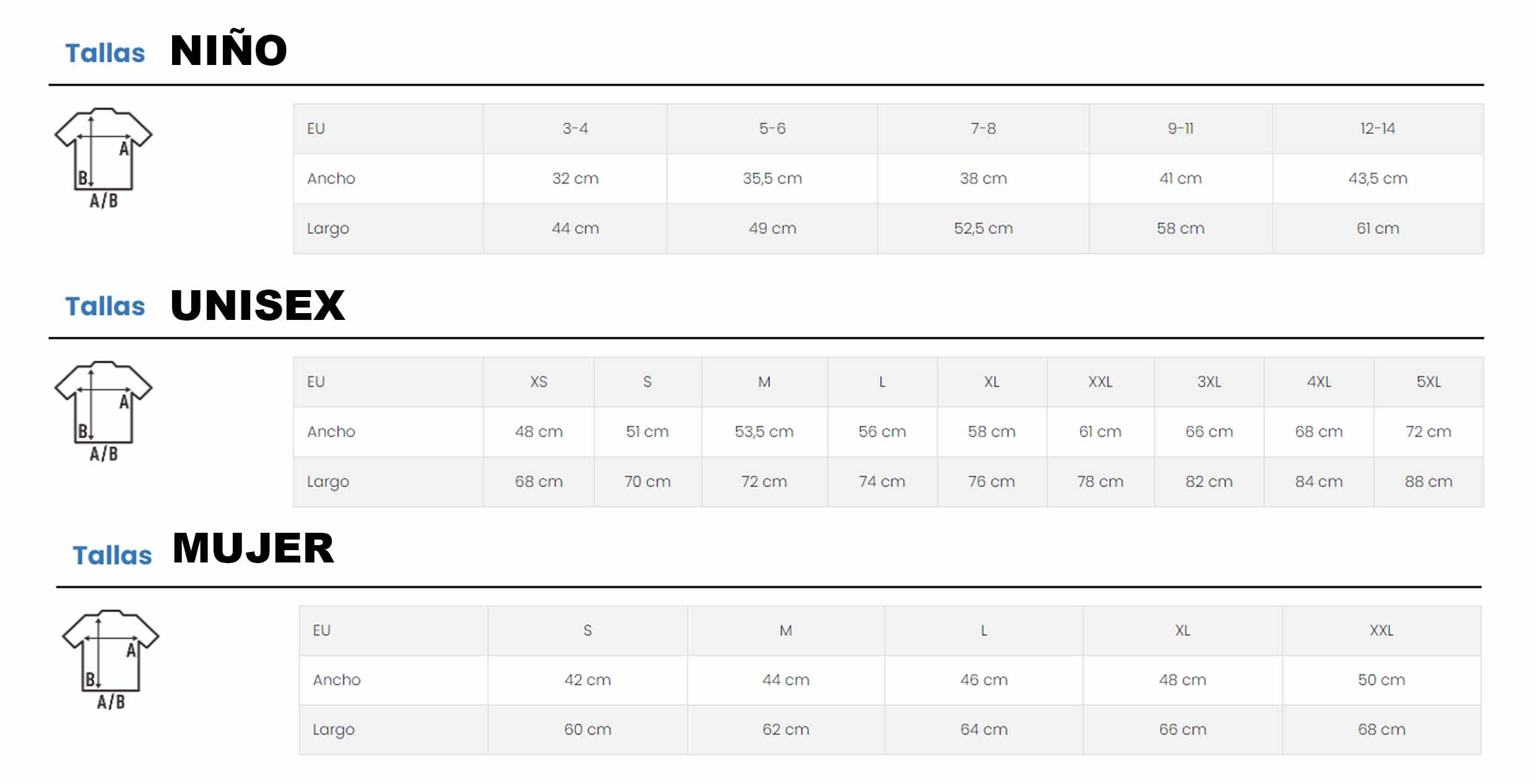Click the t-shirt measurement icon beside the Mujer table
1535x784 pixels.
tap(111, 659)
